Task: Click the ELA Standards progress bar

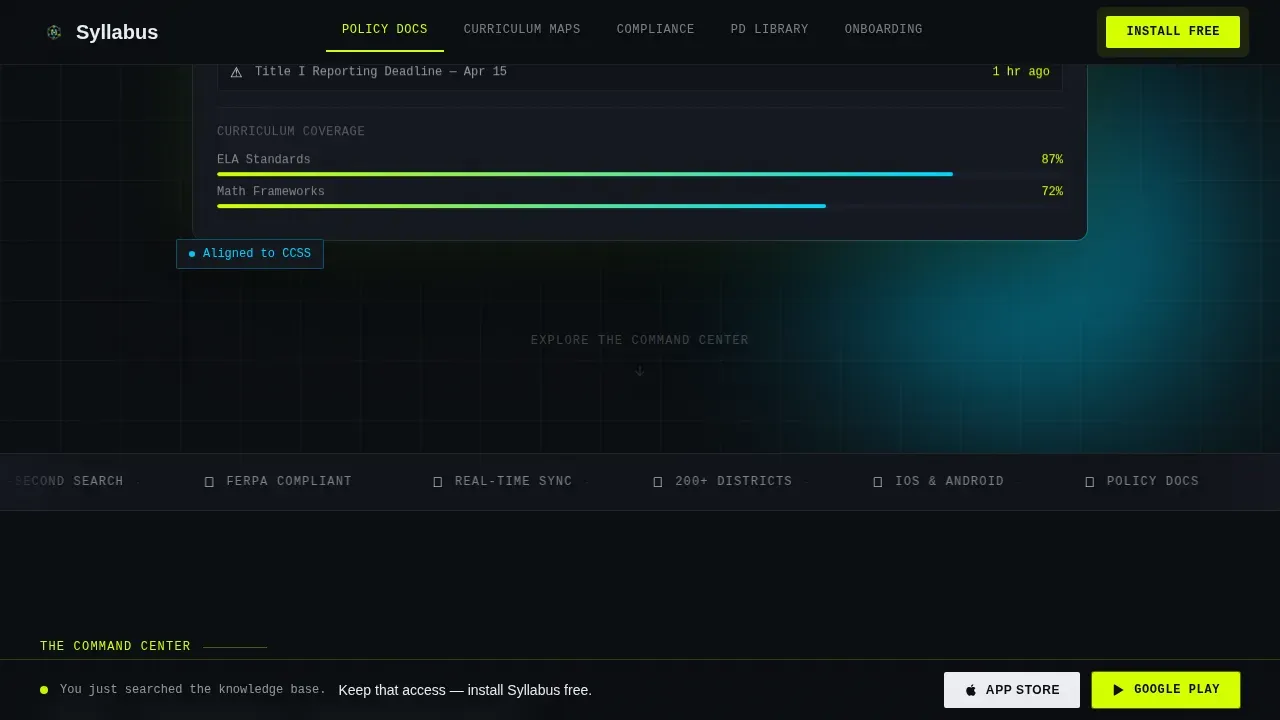Action: pos(640,174)
